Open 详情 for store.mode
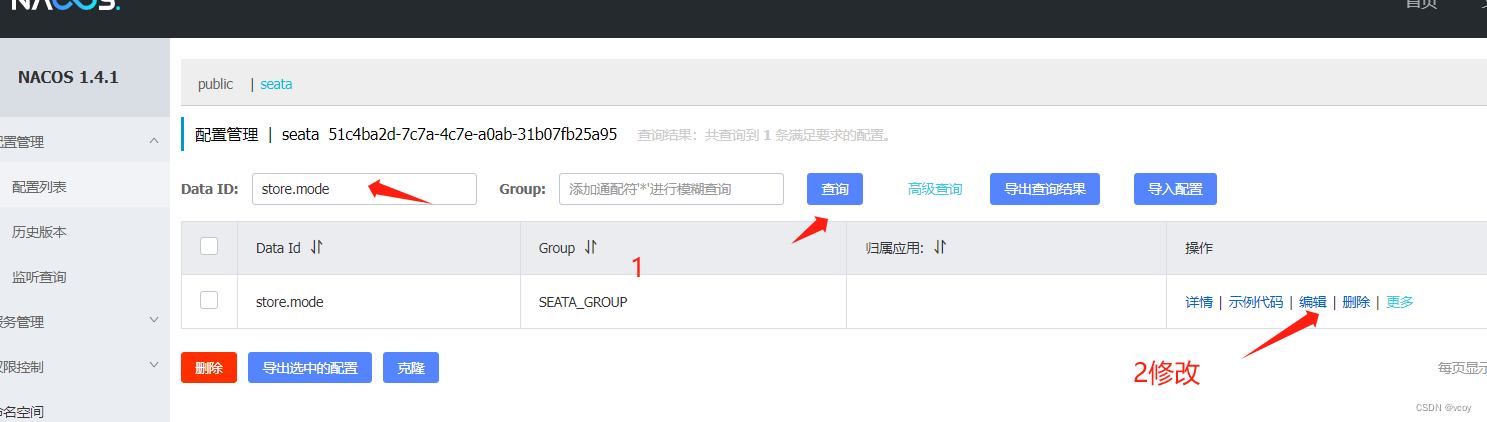Image resolution: width=1487 pixels, height=422 pixels. [1199, 302]
